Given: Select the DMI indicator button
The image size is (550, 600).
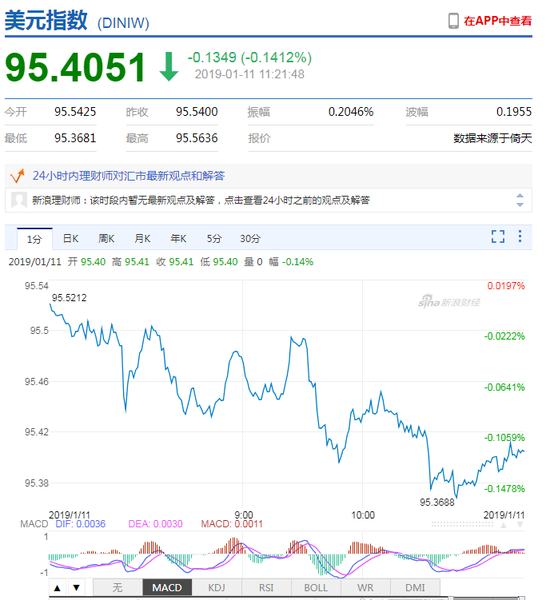Looking at the screenshot, I should click(x=415, y=587).
